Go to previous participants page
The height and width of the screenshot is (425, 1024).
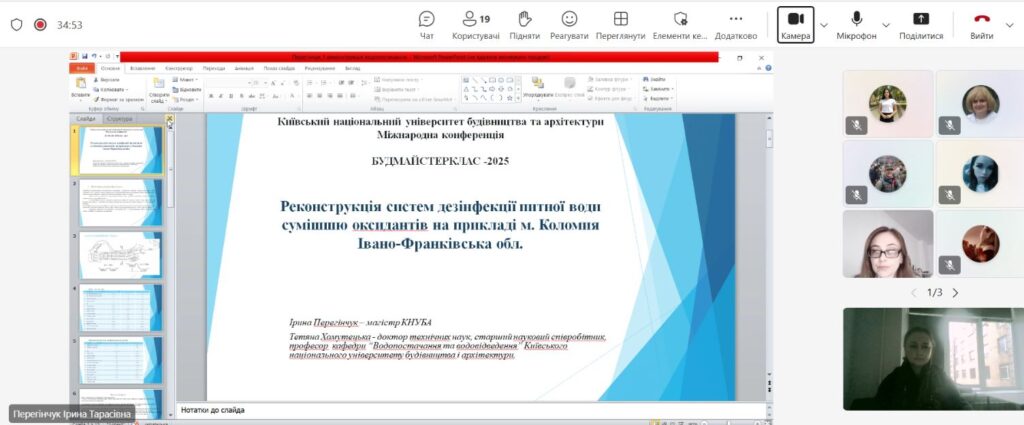point(913,293)
